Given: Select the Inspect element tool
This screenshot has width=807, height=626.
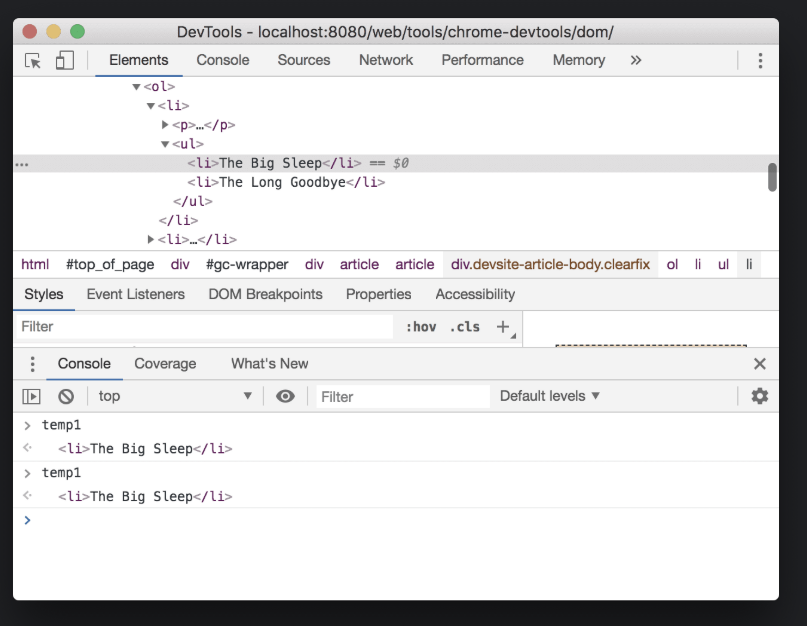Looking at the screenshot, I should click(x=31, y=60).
